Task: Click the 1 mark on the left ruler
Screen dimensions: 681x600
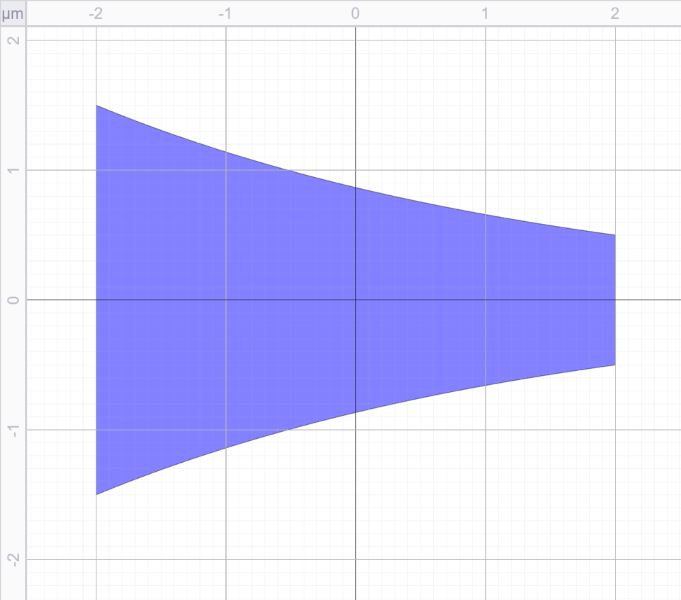Action: [x=13, y=170]
